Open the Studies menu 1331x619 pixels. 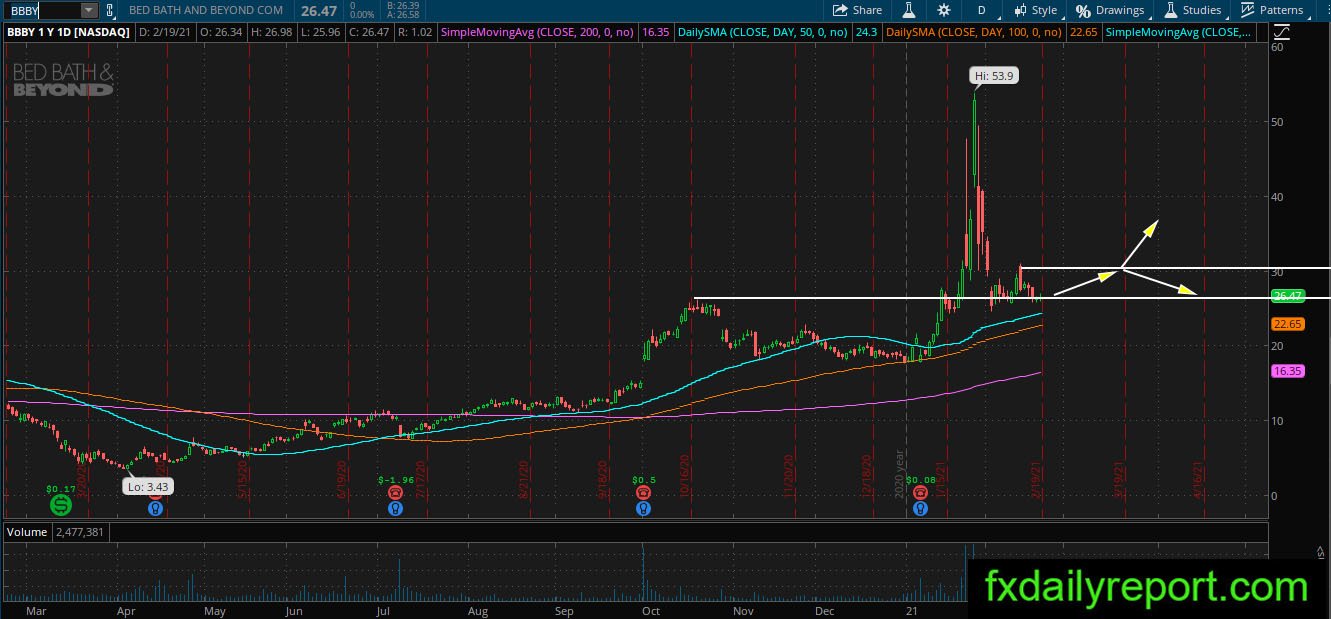pos(1192,10)
